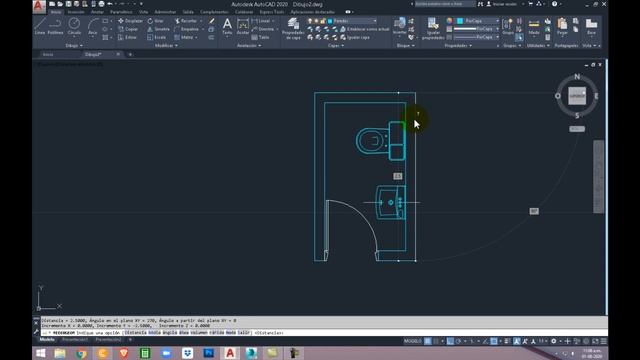Click the Save icon in quick access toolbar

pos(68,4)
